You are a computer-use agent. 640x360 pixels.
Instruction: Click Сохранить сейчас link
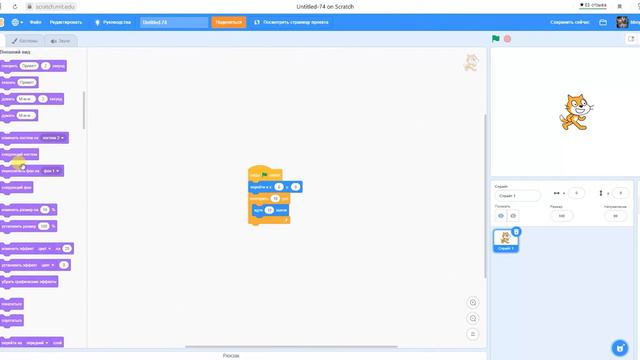click(570, 22)
